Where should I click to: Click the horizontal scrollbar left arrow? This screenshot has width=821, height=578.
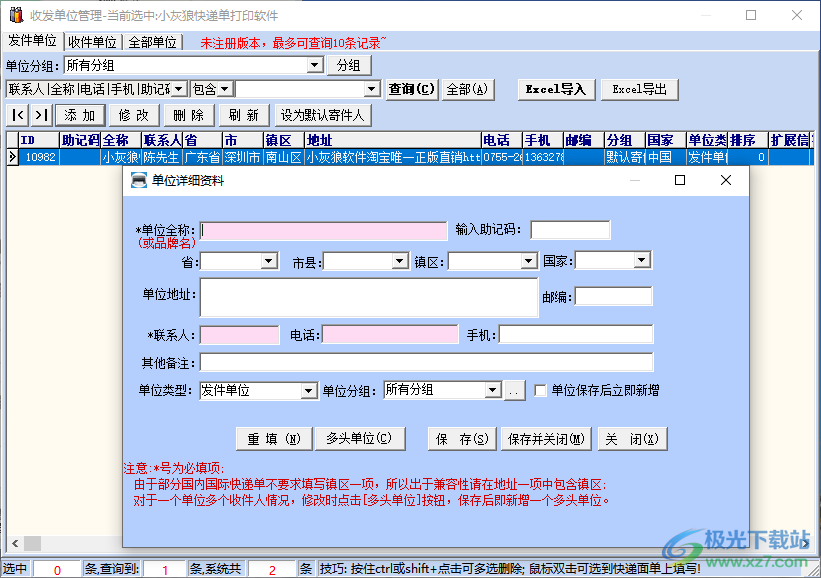coord(15,543)
